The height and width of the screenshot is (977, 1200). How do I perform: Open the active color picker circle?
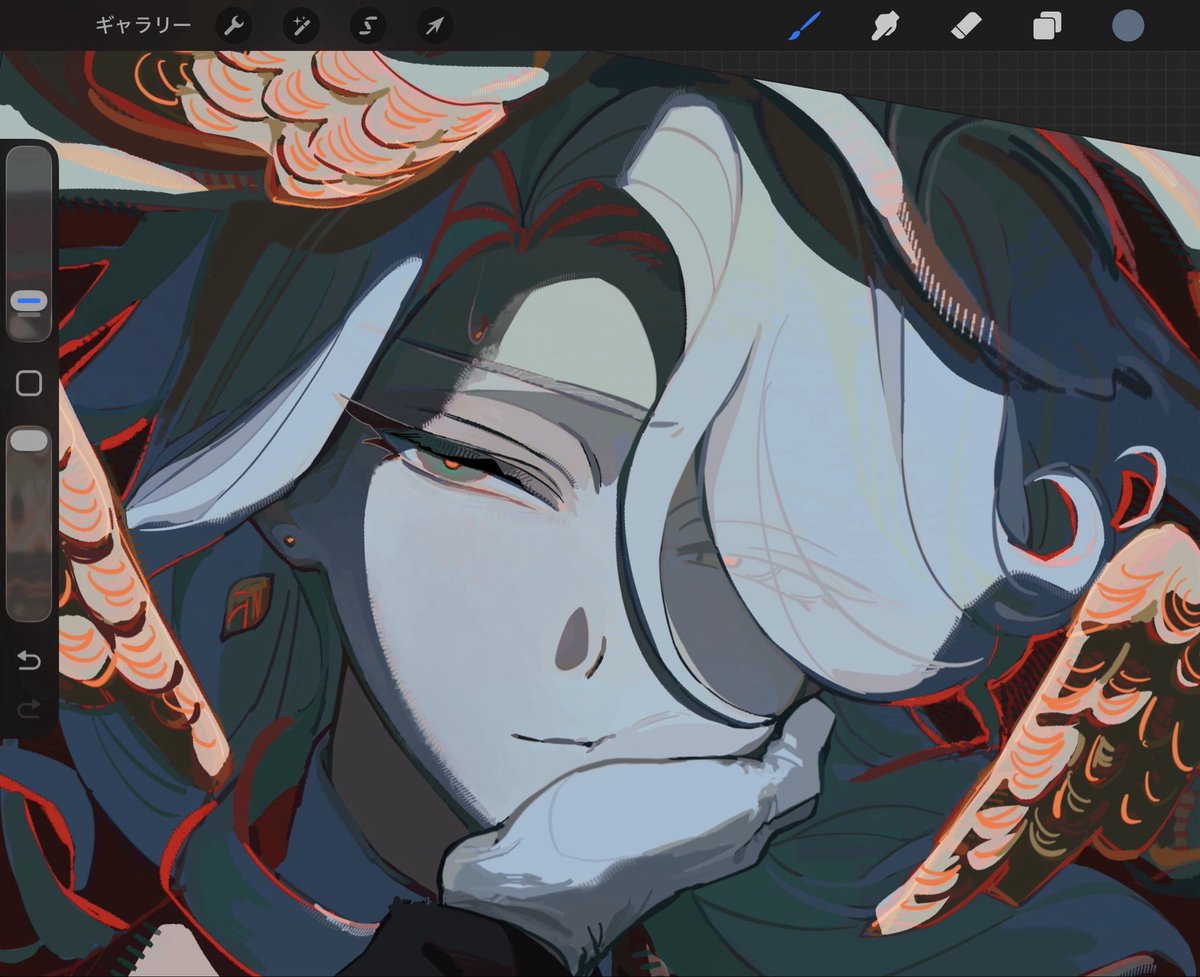click(1128, 26)
